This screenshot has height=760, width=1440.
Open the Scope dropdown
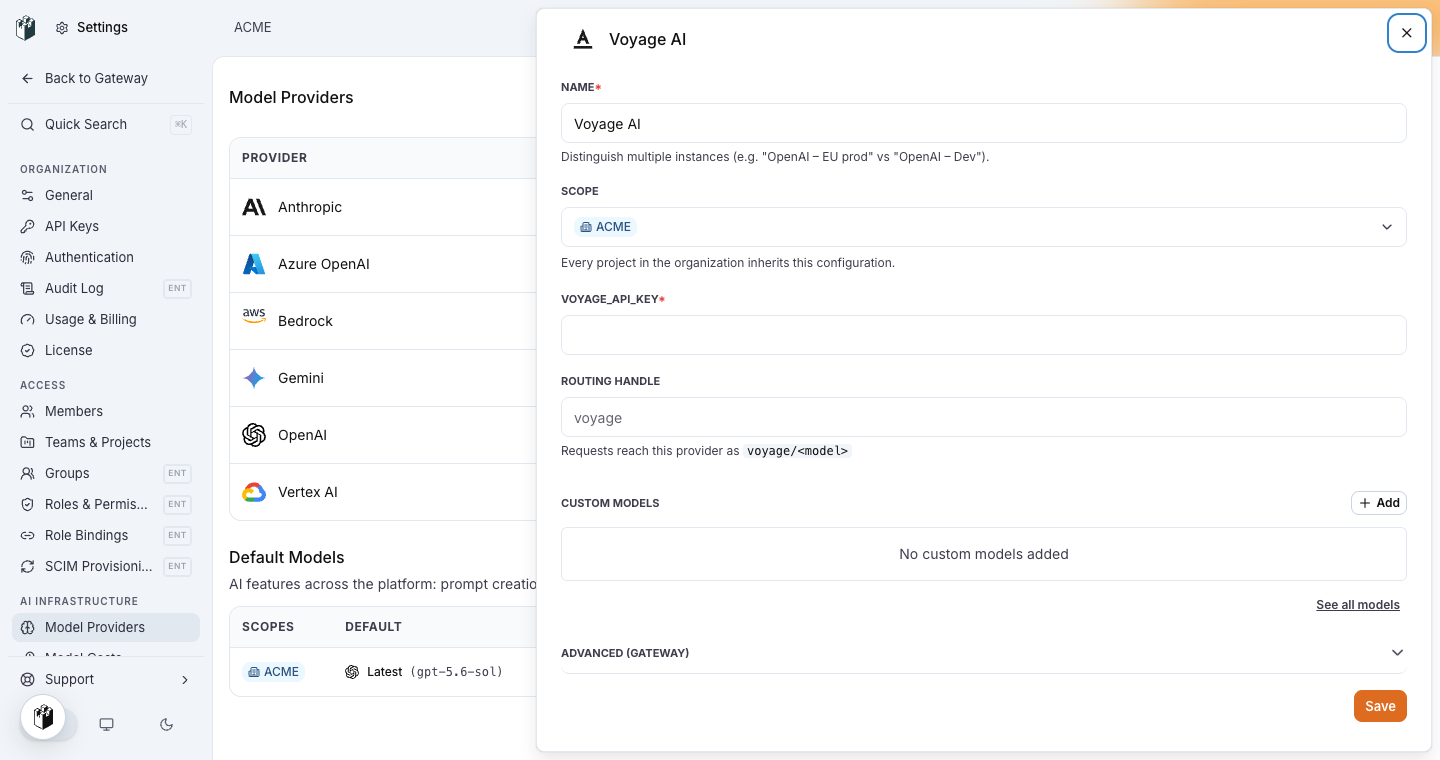pos(984,227)
